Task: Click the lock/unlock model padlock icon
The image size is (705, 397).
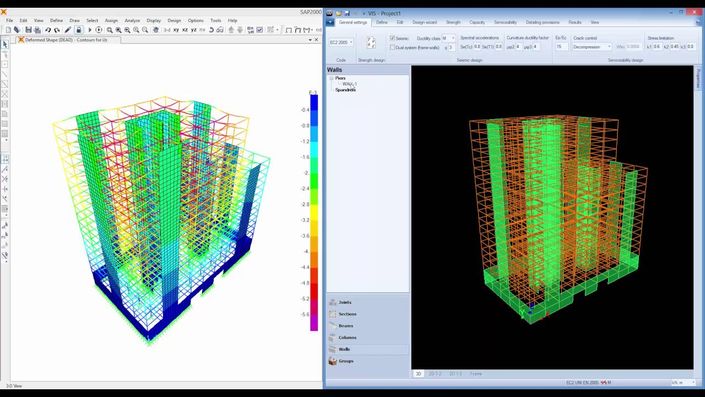Action: pyautogui.click(x=78, y=30)
